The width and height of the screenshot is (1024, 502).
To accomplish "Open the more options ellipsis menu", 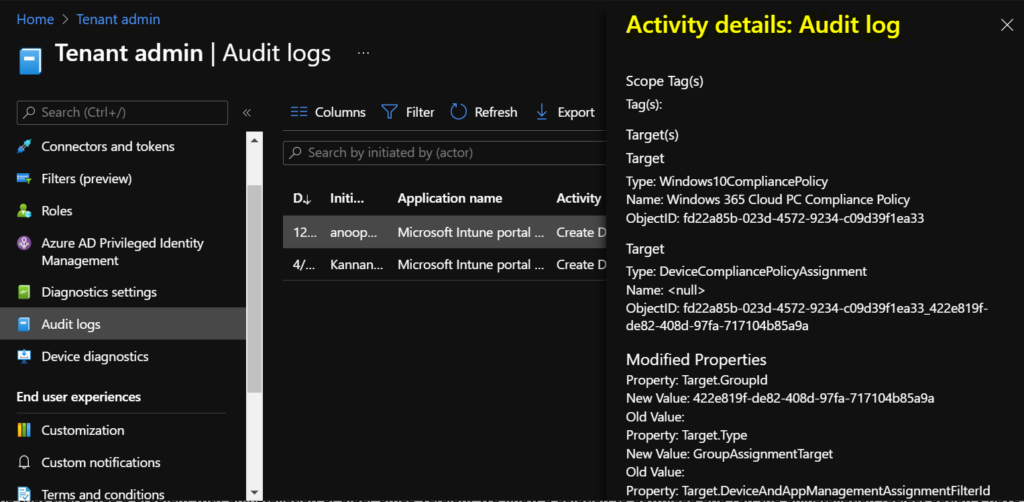I will [364, 53].
